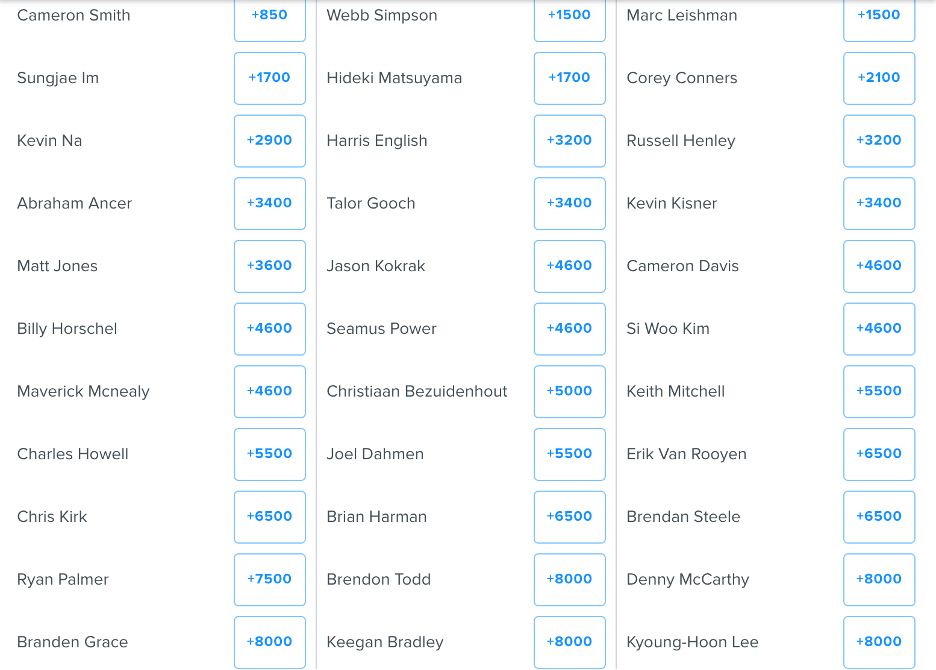This screenshot has width=936, height=670.
Task: Add Kevin Na at +2900
Action: [x=270, y=141]
